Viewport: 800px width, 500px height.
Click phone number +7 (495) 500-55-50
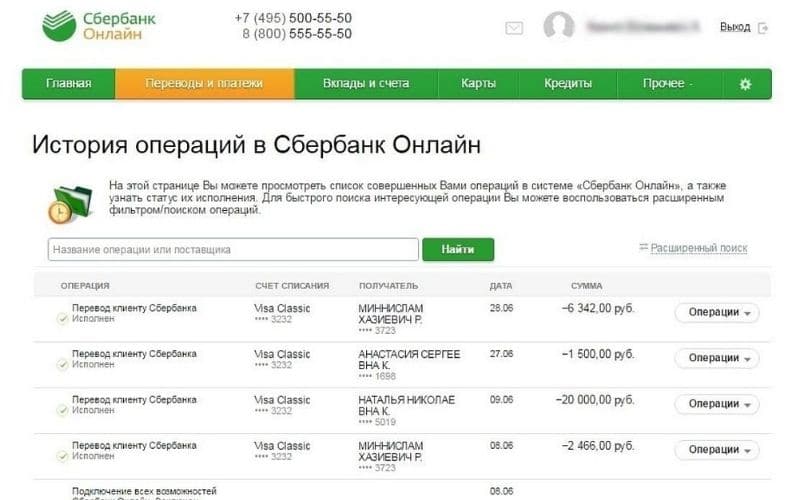pos(293,18)
